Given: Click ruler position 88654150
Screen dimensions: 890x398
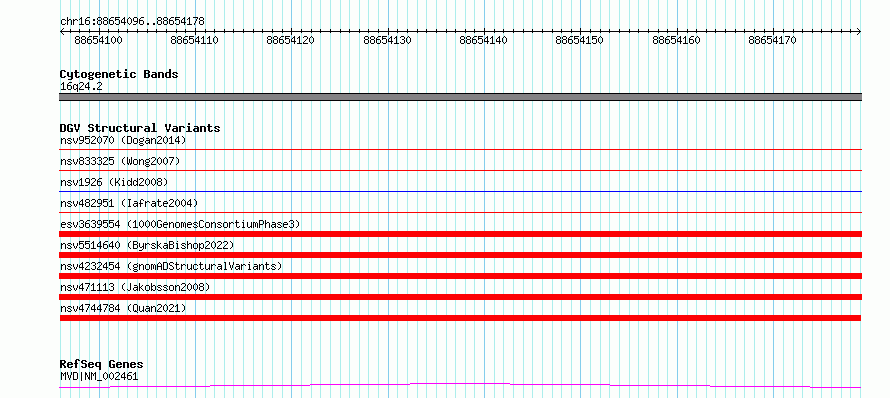Looking at the screenshot, I should click(580, 41).
